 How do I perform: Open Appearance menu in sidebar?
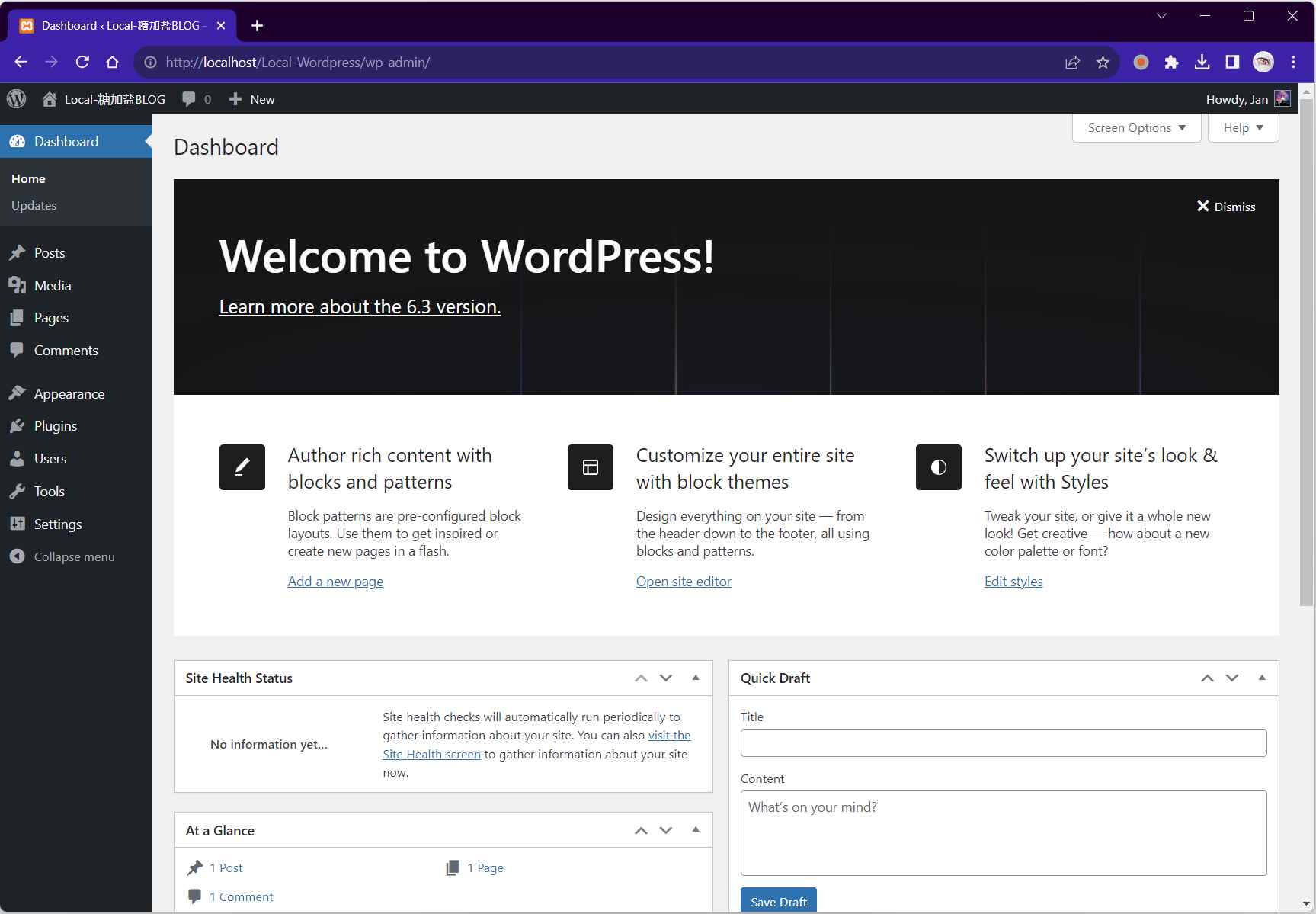pos(69,393)
